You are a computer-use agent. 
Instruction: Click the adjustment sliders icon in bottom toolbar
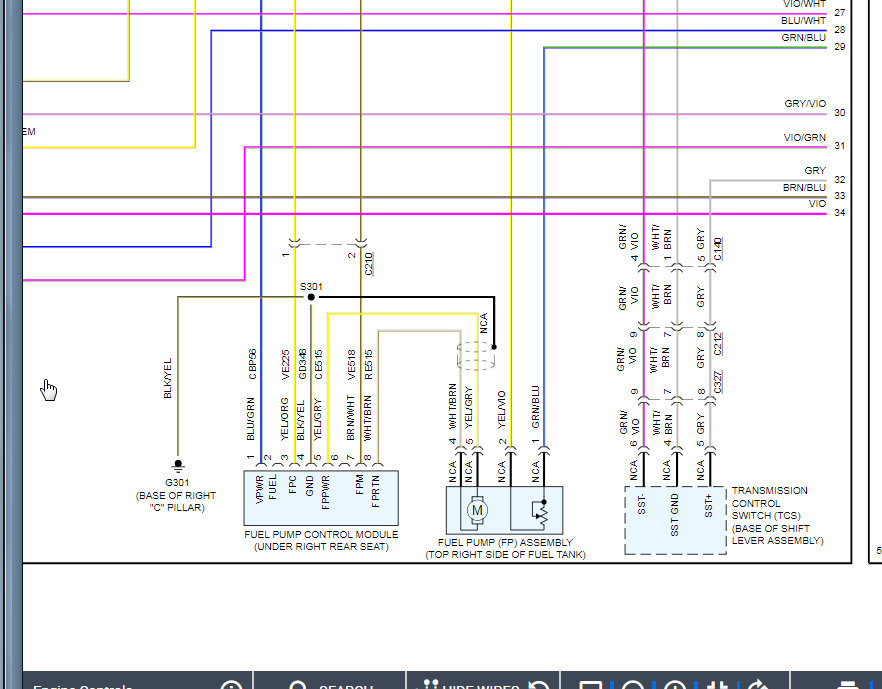pos(716,685)
